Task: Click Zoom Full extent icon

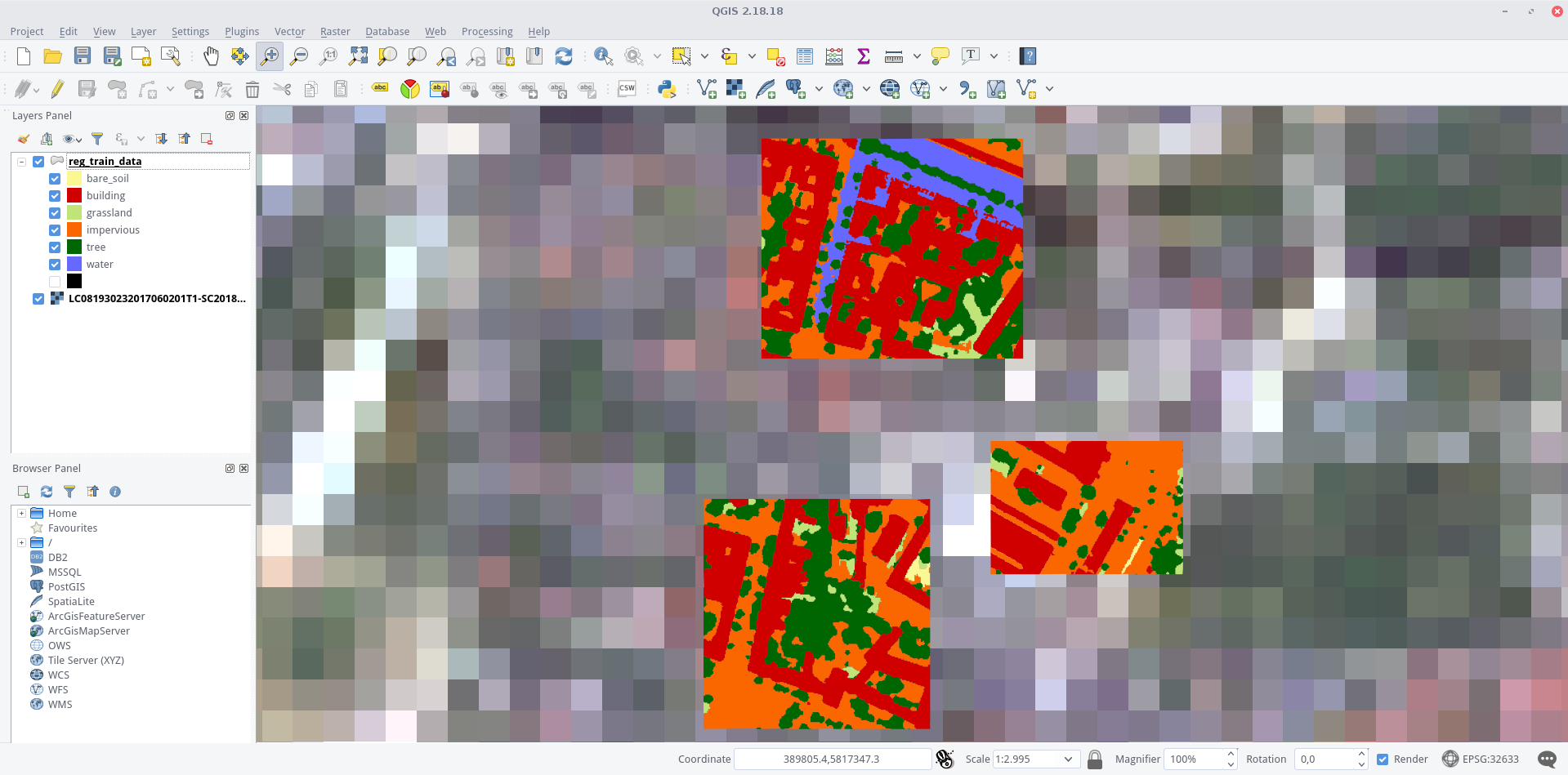Action: 358,56
